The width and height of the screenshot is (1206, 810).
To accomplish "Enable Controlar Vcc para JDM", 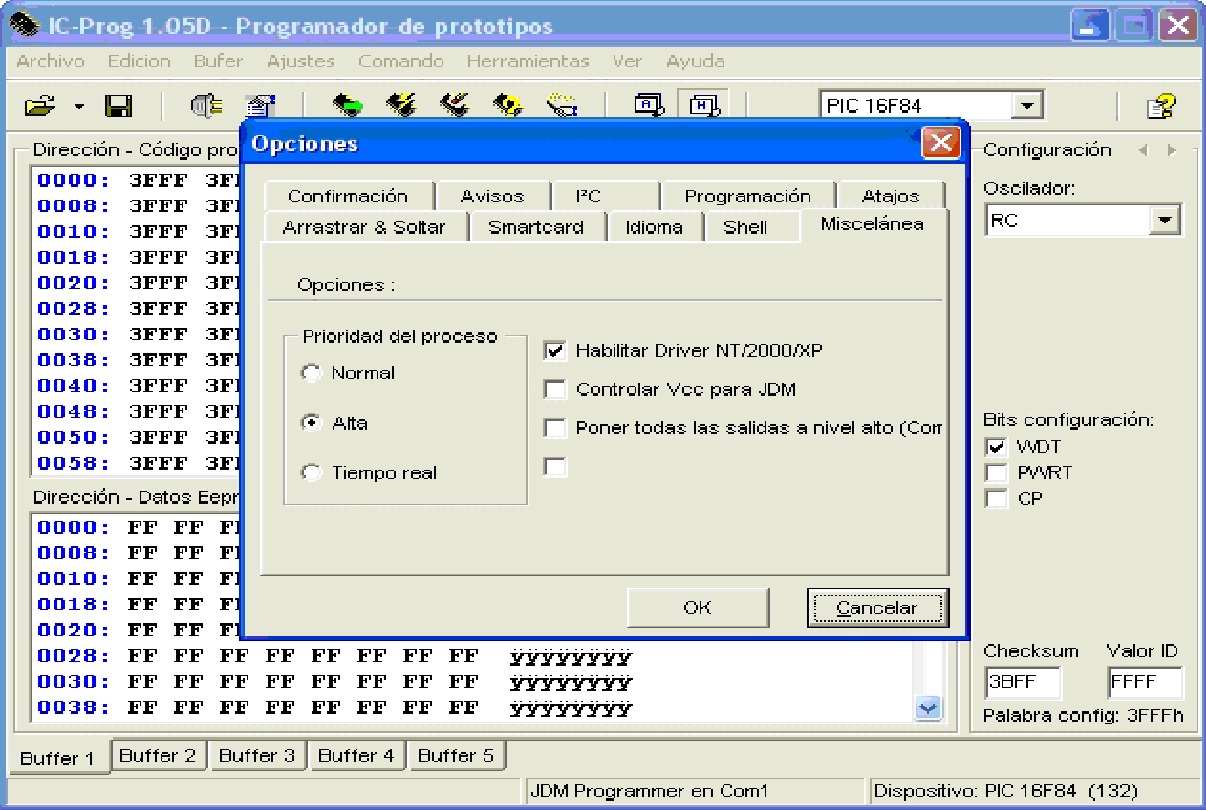I will point(555,389).
